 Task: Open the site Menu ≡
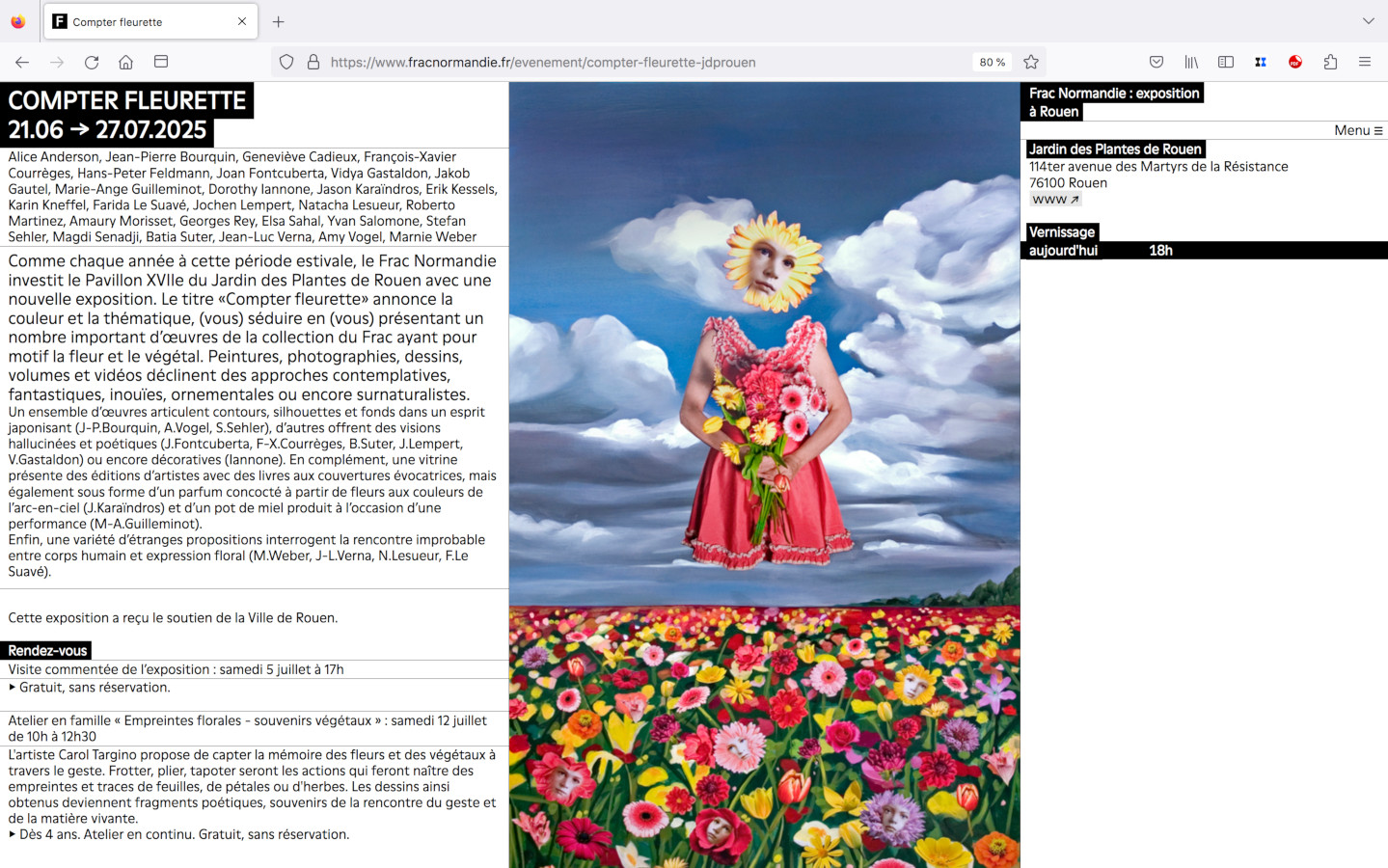point(1358,130)
